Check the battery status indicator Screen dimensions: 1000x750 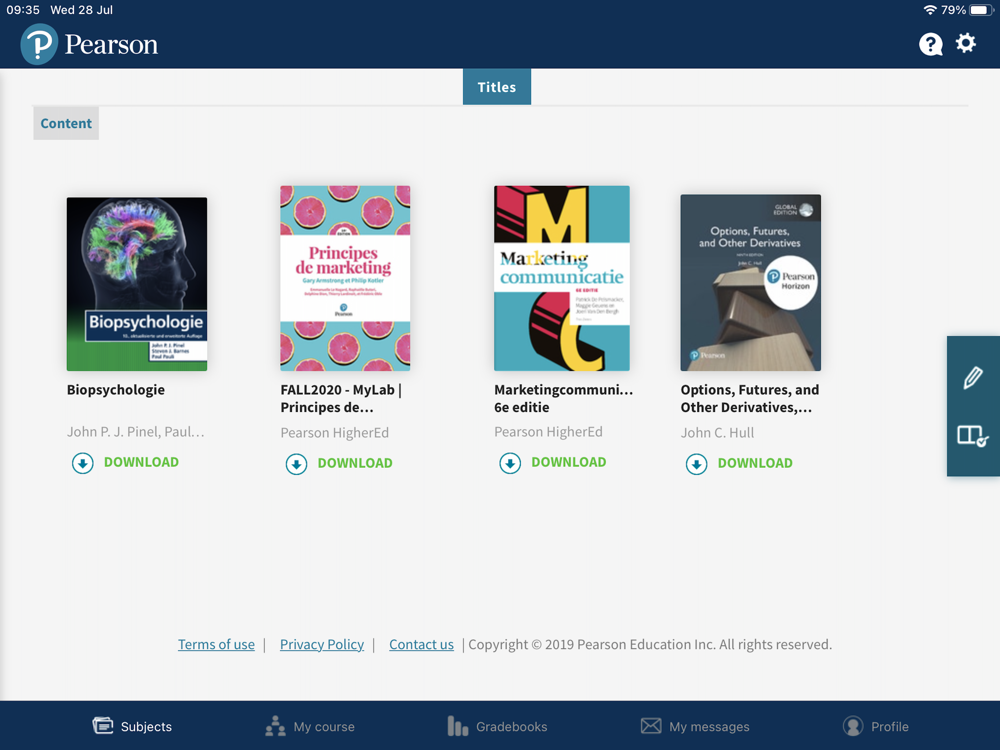pos(981,10)
